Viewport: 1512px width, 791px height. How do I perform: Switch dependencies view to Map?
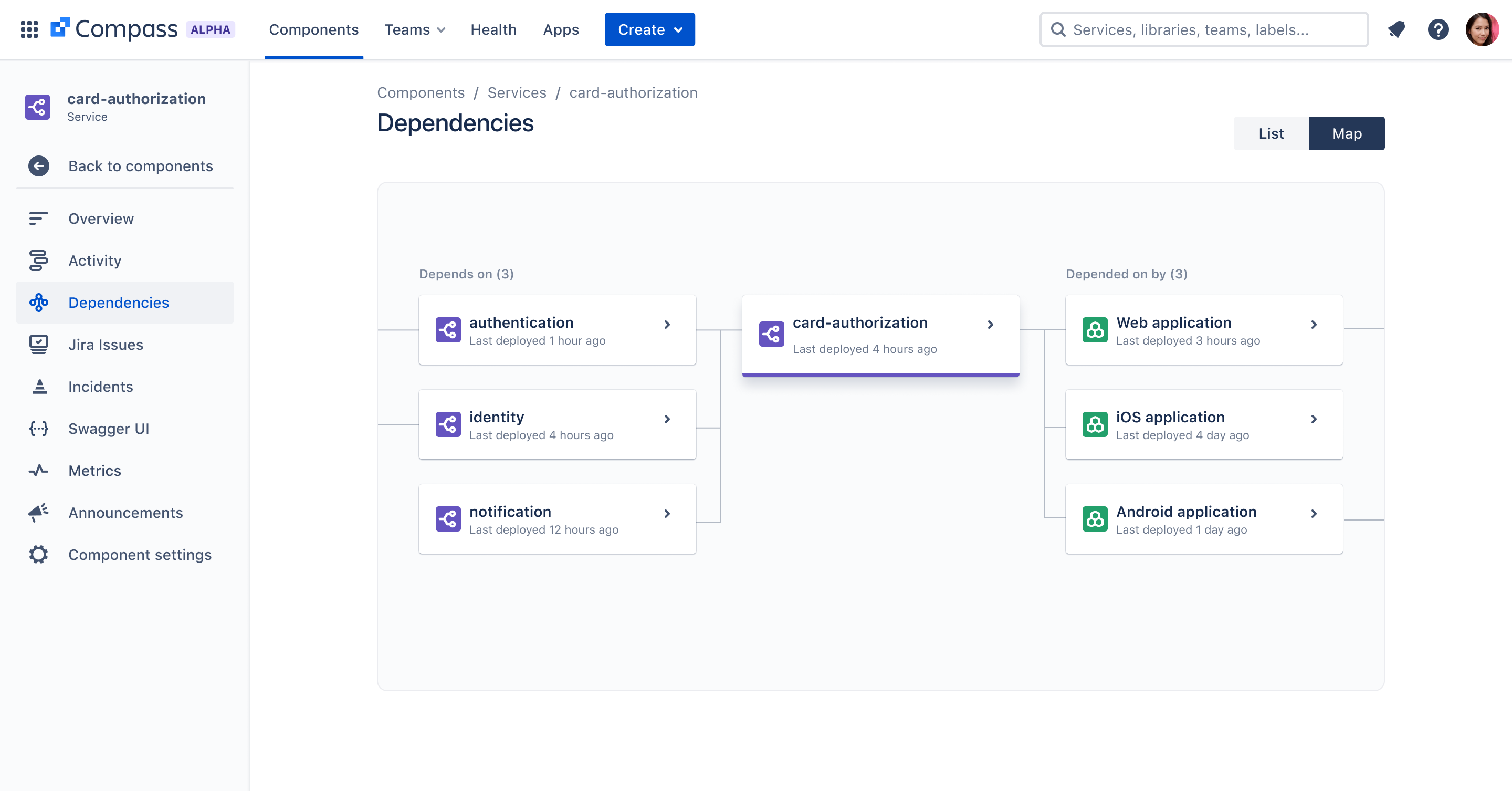[1346, 133]
